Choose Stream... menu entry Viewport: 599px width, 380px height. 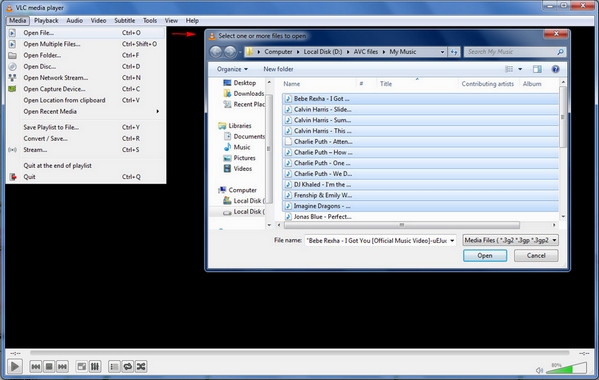[86, 150]
